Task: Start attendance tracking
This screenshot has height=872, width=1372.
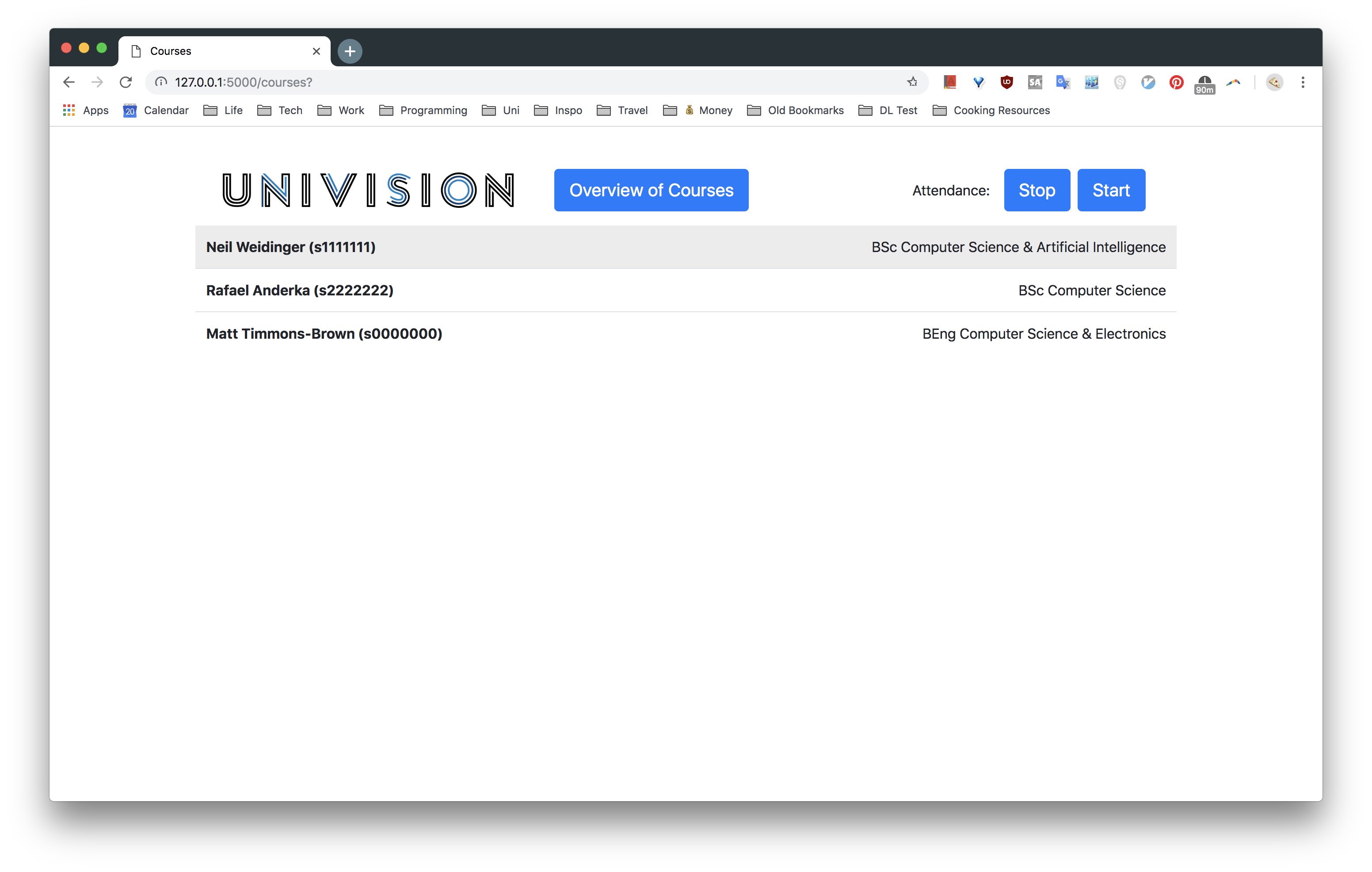Action: click(1110, 190)
